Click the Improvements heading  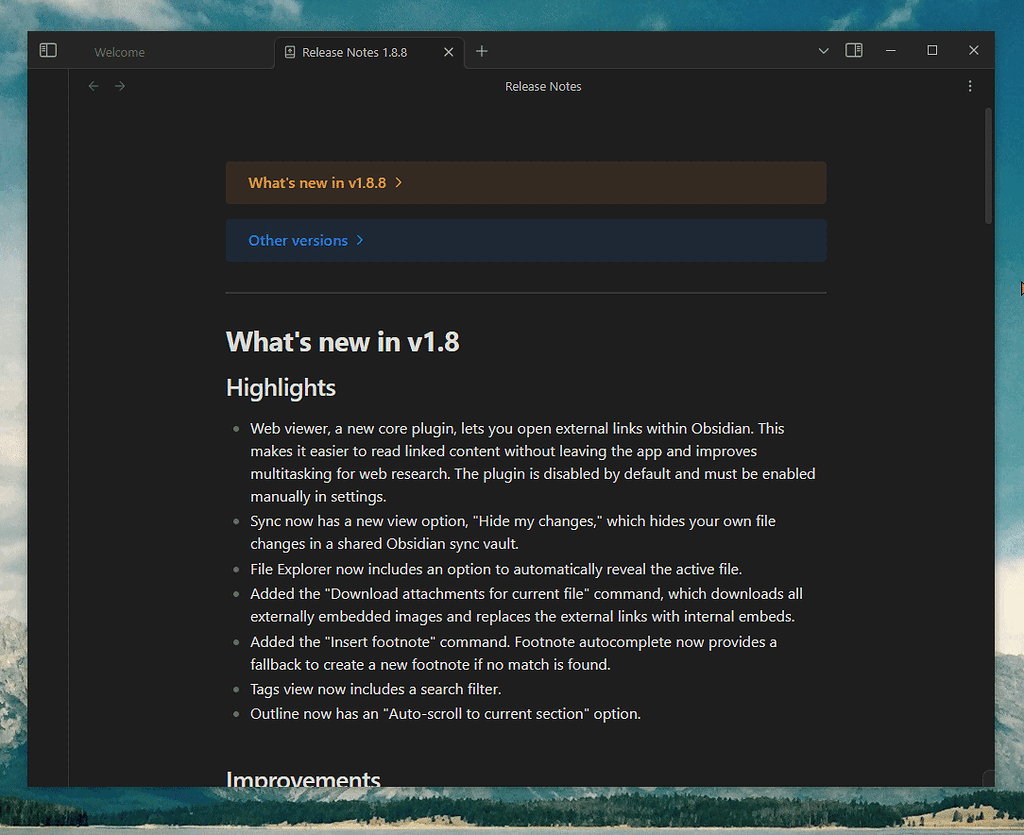click(303, 779)
